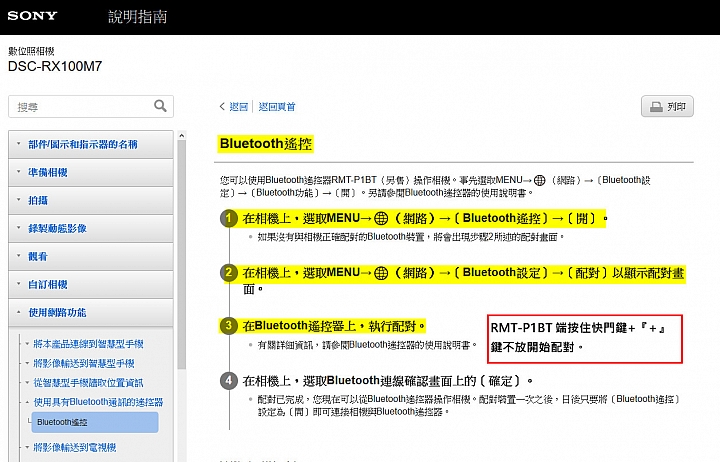Expand the 自訂相機 section

[90, 284]
